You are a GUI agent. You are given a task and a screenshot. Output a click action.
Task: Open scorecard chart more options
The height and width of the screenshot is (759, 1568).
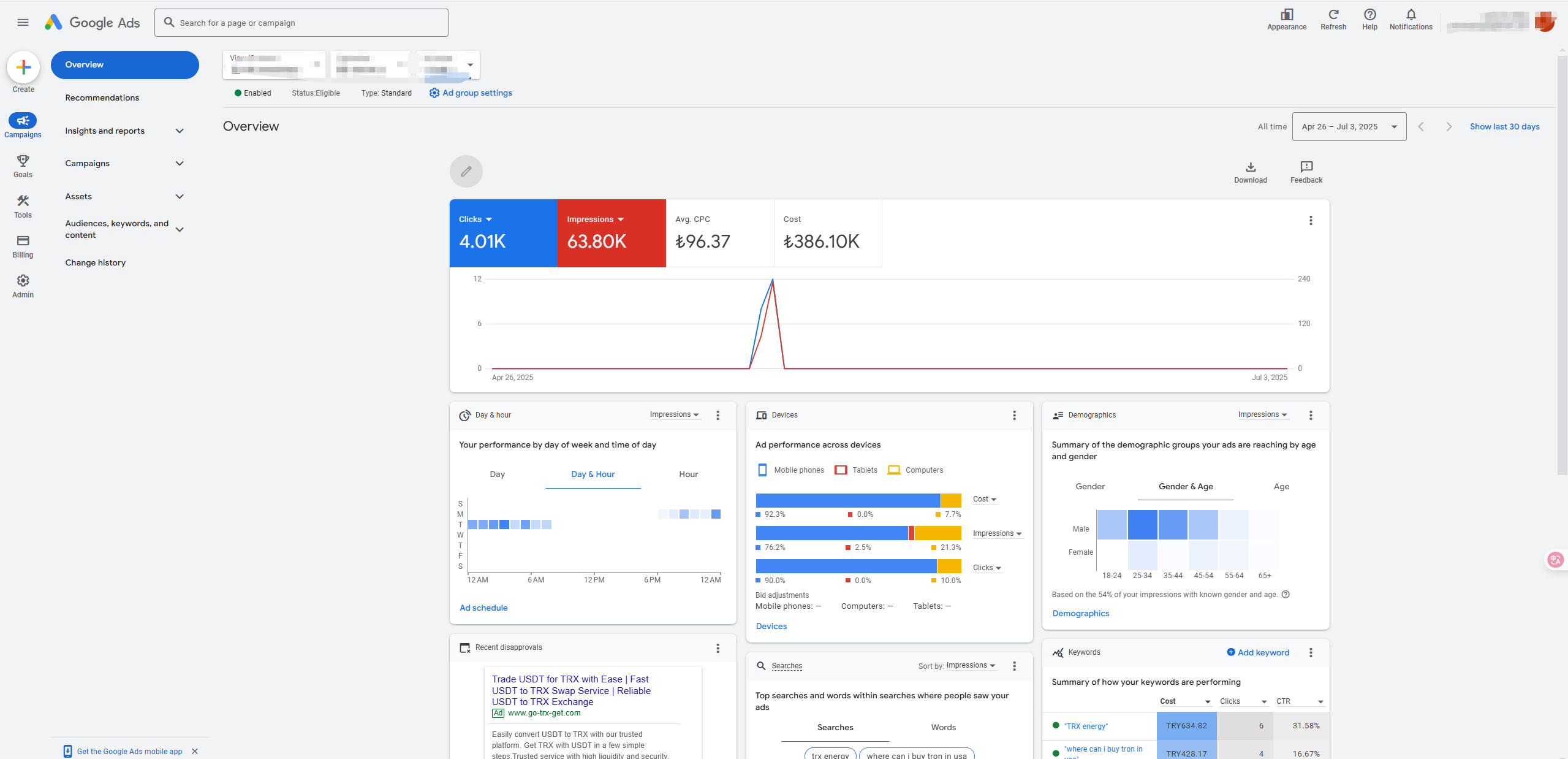pyautogui.click(x=1311, y=220)
